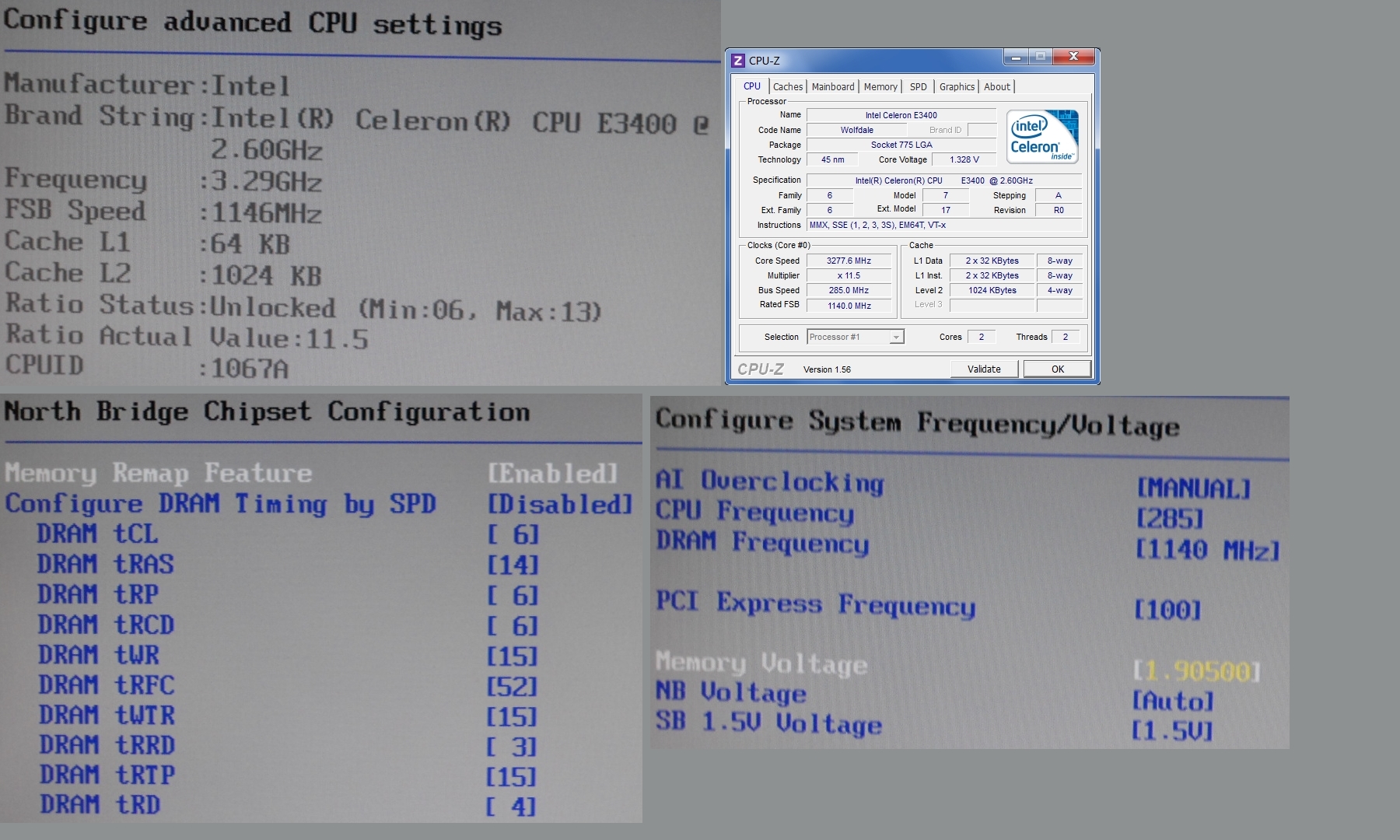Click the OK button in CPU-Z
The image size is (1400, 840).
pos(1057,369)
